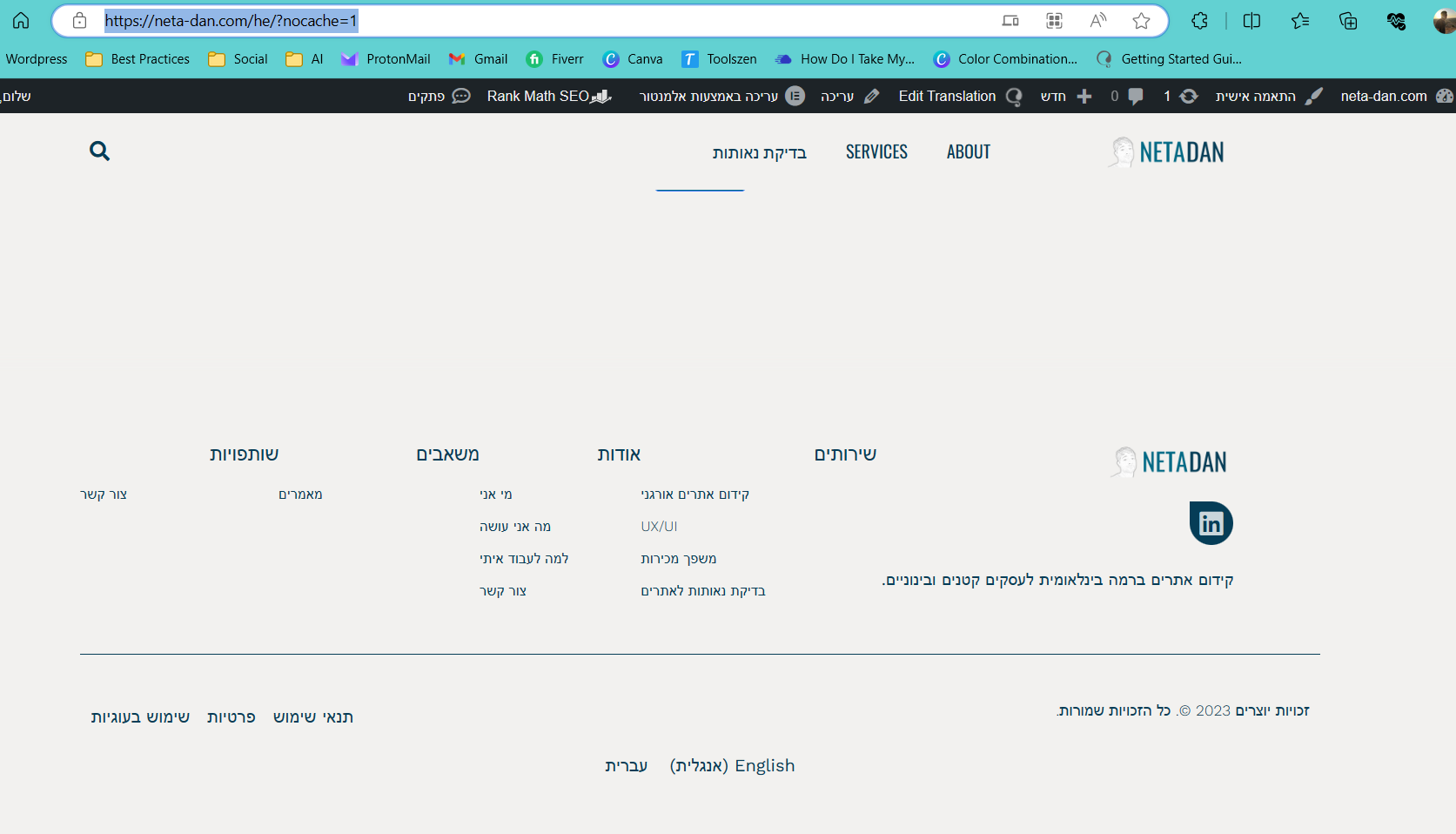Open פתקים notes in admin bar
This screenshot has width=1456, height=834.
point(439,96)
